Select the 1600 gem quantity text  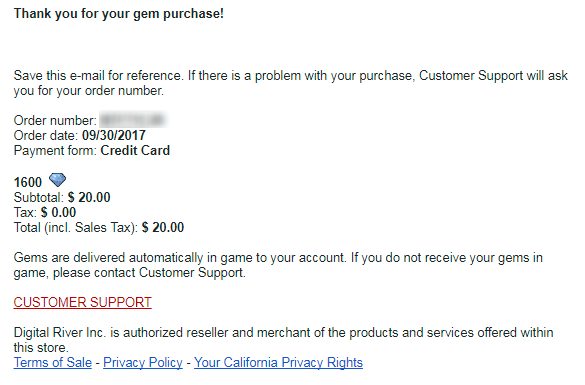tap(28, 182)
